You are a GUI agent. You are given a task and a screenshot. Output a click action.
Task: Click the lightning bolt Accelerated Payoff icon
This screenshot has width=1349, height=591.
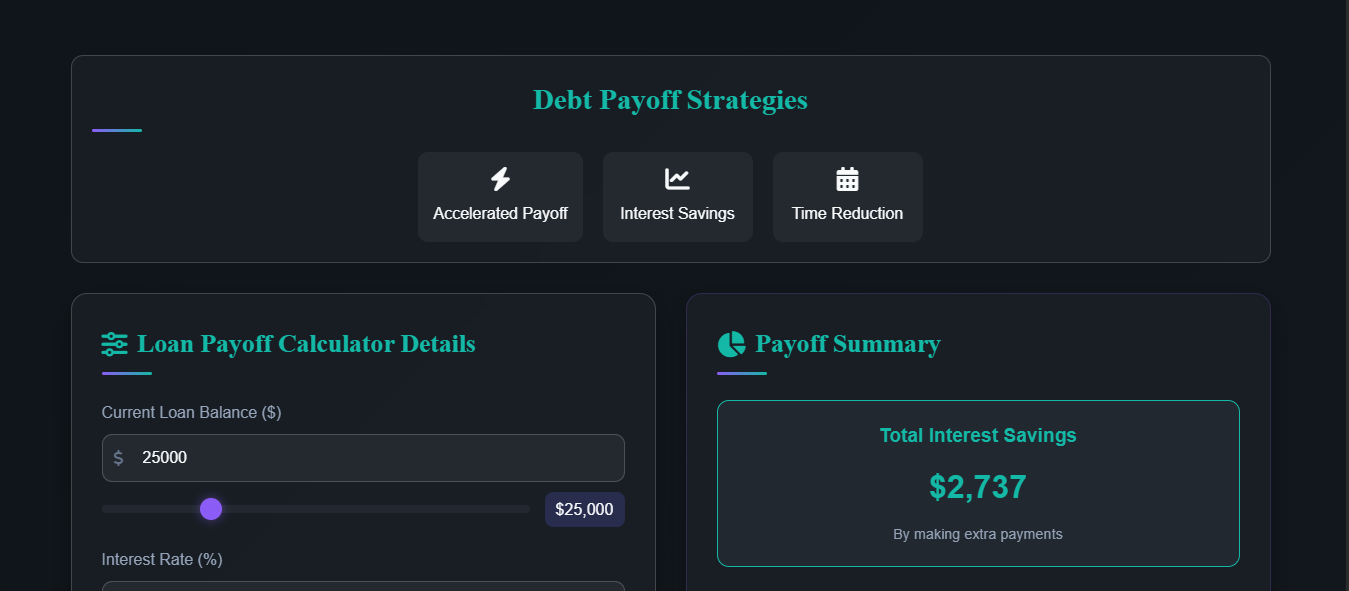(500, 179)
